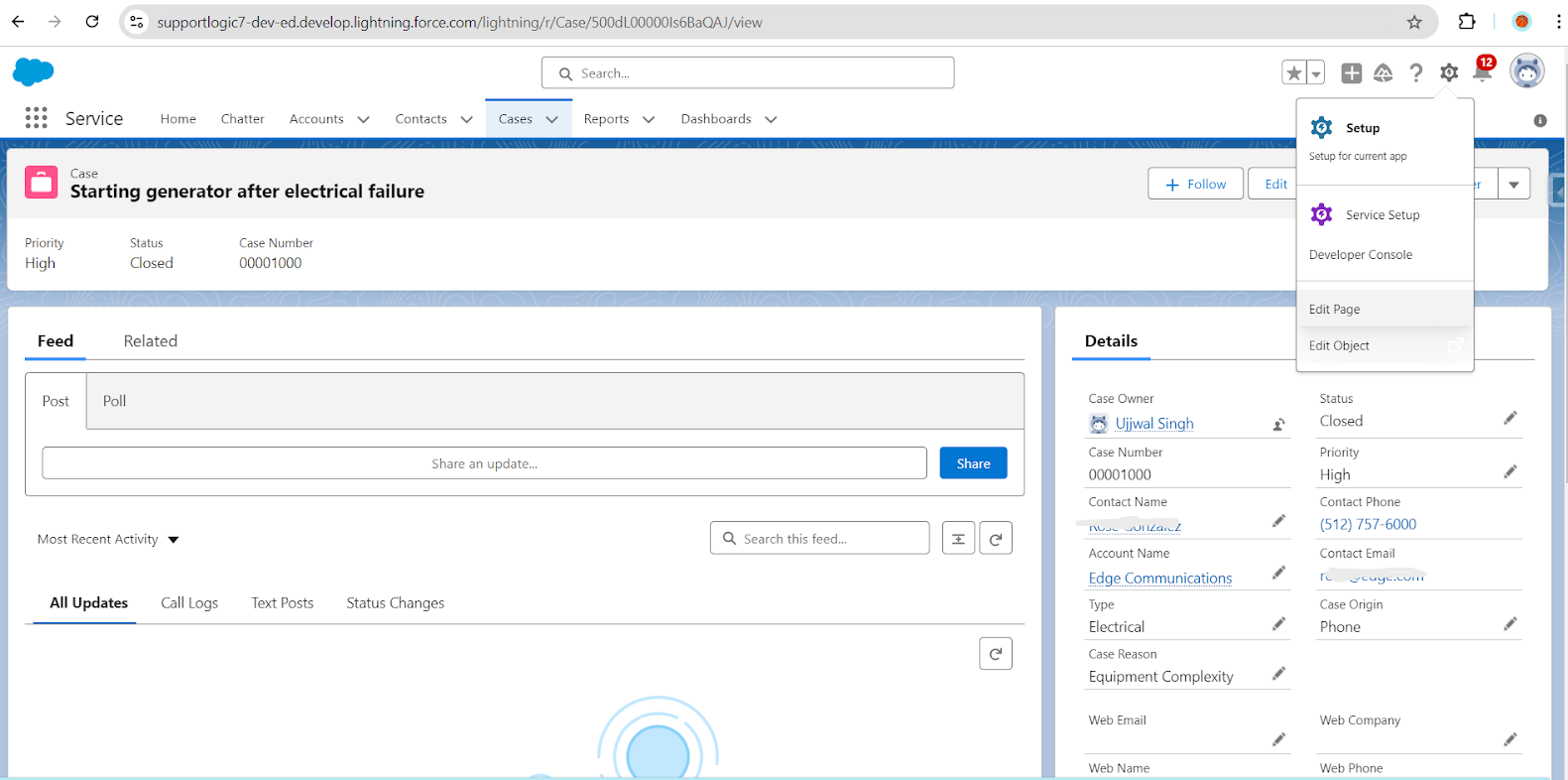Open Edge Communications account link

(x=1160, y=578)
